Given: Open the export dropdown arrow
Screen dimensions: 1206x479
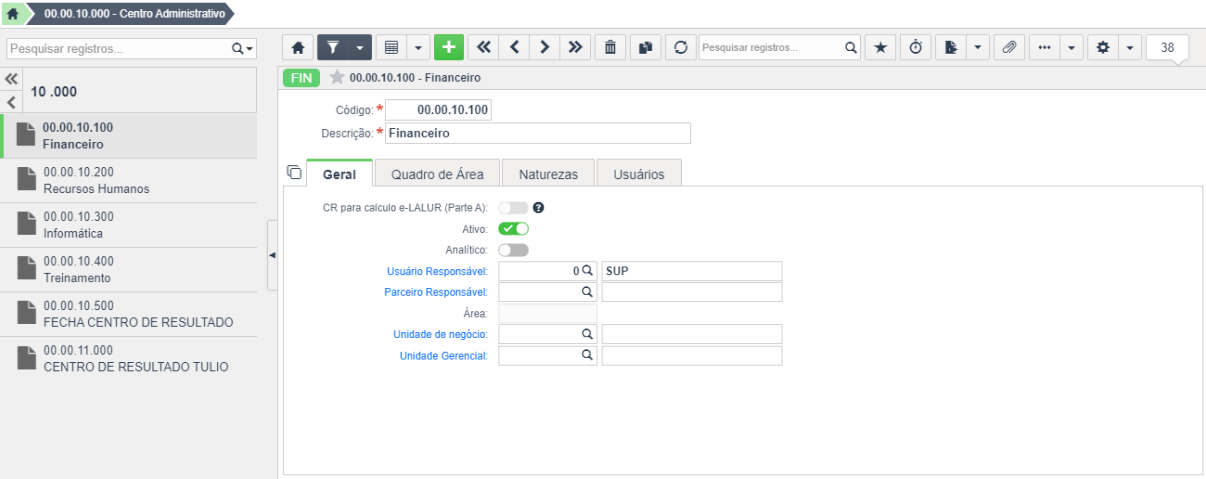Looking at the screenshot, I should pyautogui.click(x=977, y=47).
